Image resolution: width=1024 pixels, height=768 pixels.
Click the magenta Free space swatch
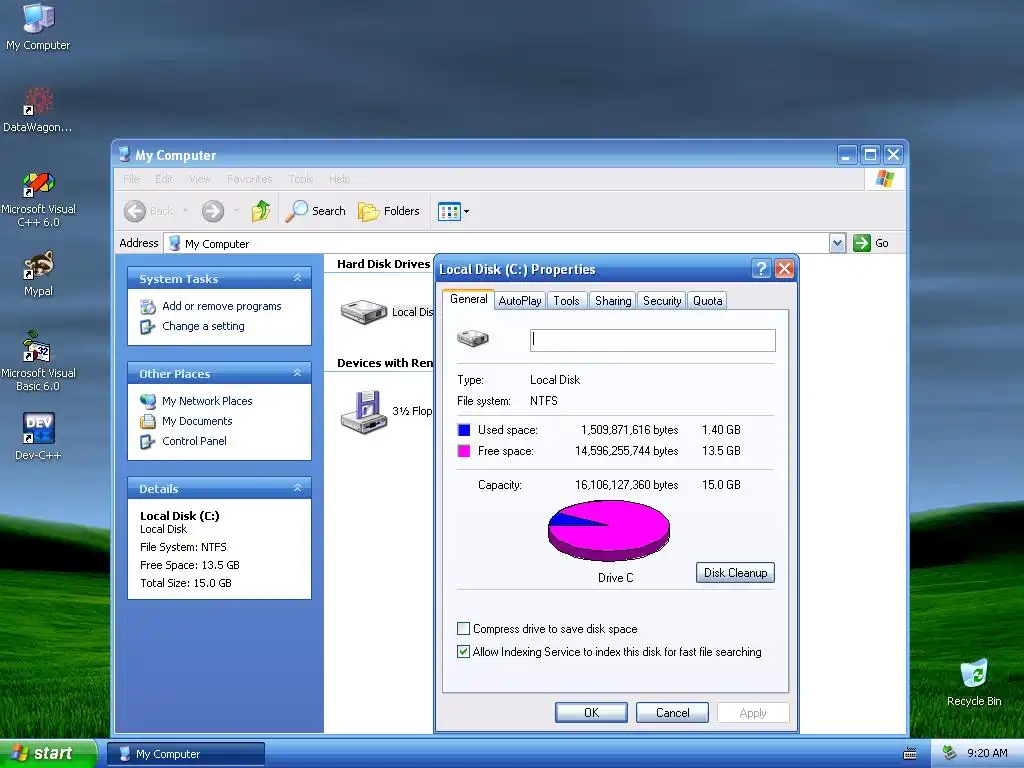pos(464,451)
